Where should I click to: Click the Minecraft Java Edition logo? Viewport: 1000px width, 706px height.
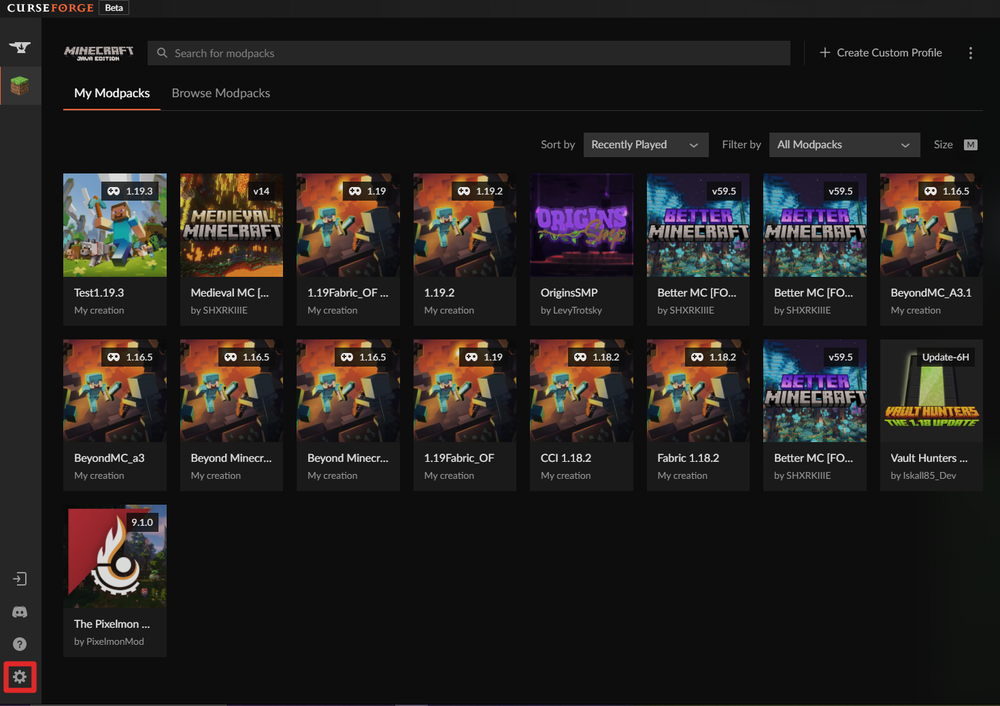click(98, 53)
